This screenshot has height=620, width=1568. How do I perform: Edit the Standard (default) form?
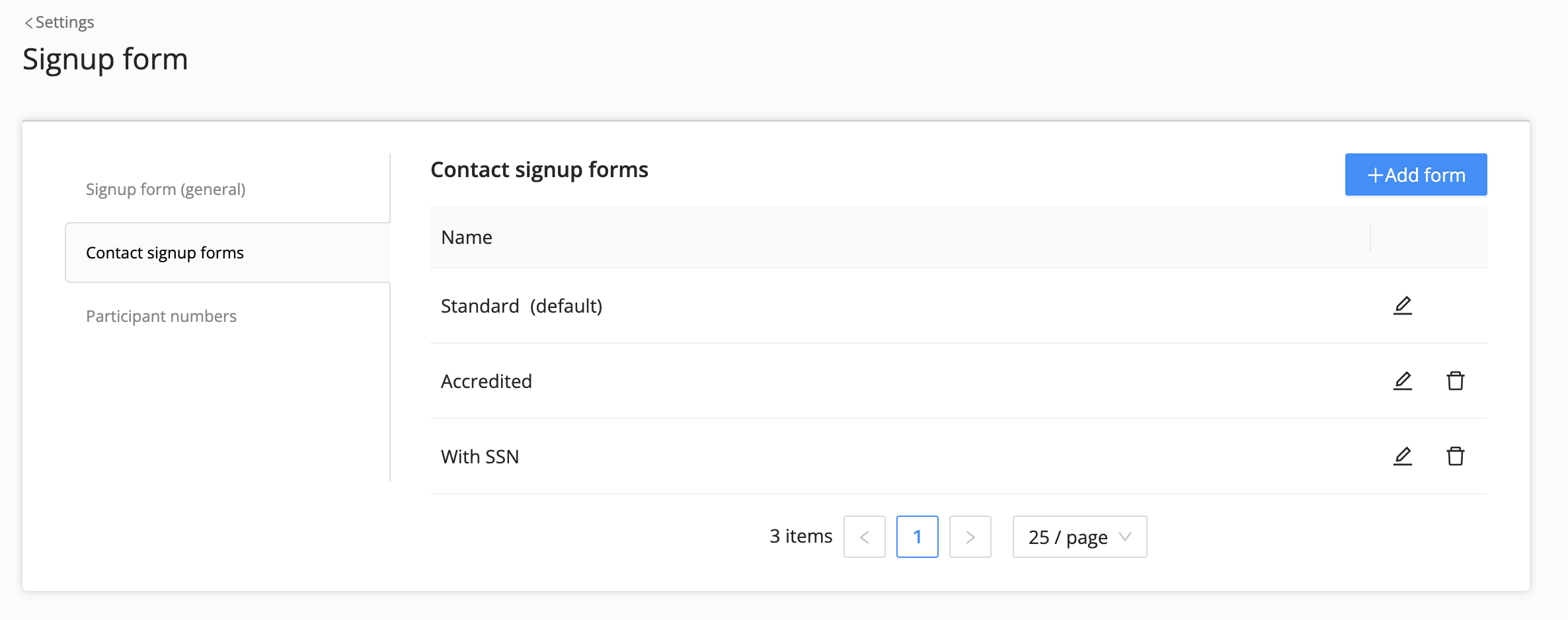(1402, 305)
